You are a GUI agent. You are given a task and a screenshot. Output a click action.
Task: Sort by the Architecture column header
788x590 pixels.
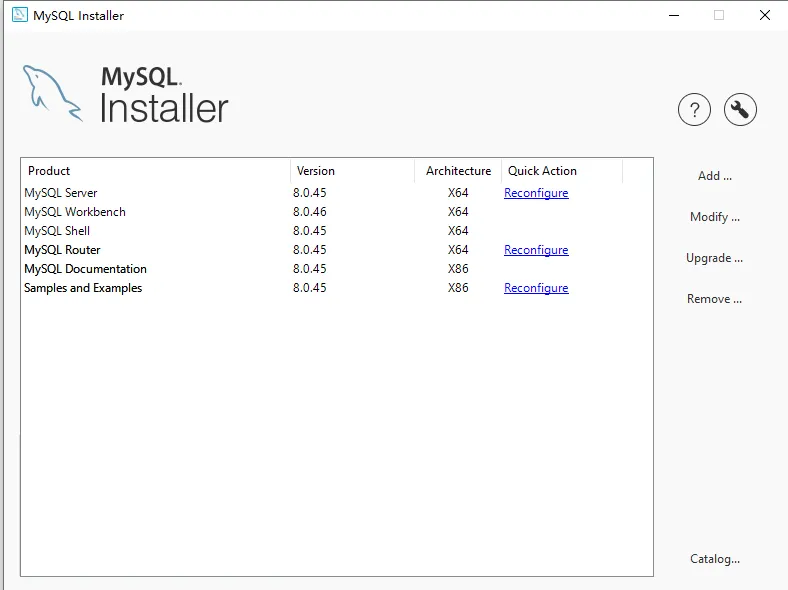[x=458, y=171]
